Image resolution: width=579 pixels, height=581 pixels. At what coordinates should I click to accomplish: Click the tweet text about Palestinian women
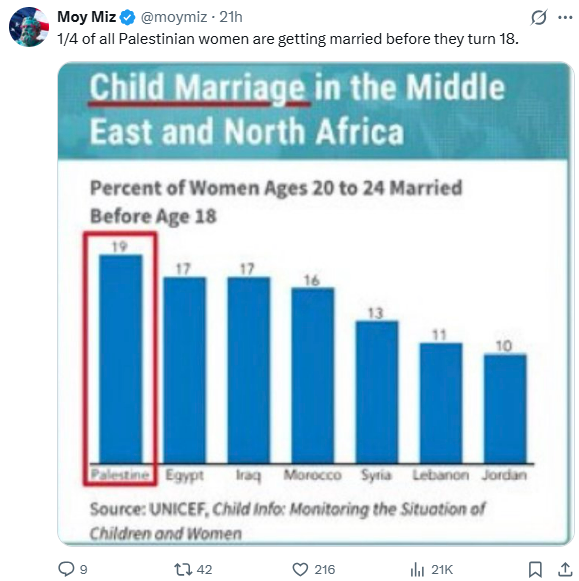coord(288,39)
